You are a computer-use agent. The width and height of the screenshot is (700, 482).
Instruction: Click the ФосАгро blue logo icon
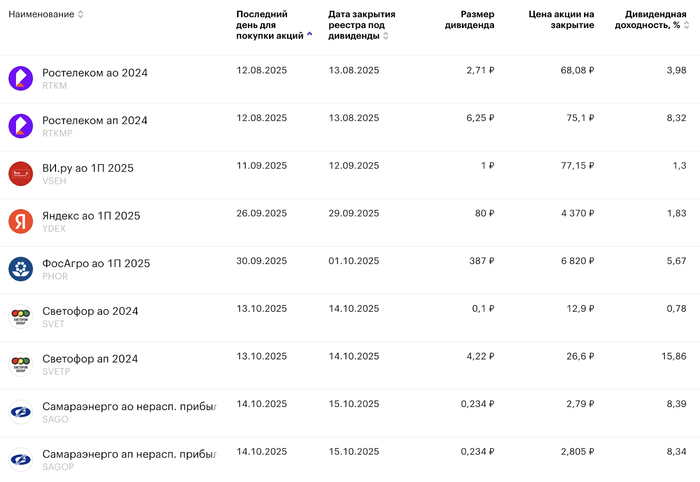[x=21, y=268]
